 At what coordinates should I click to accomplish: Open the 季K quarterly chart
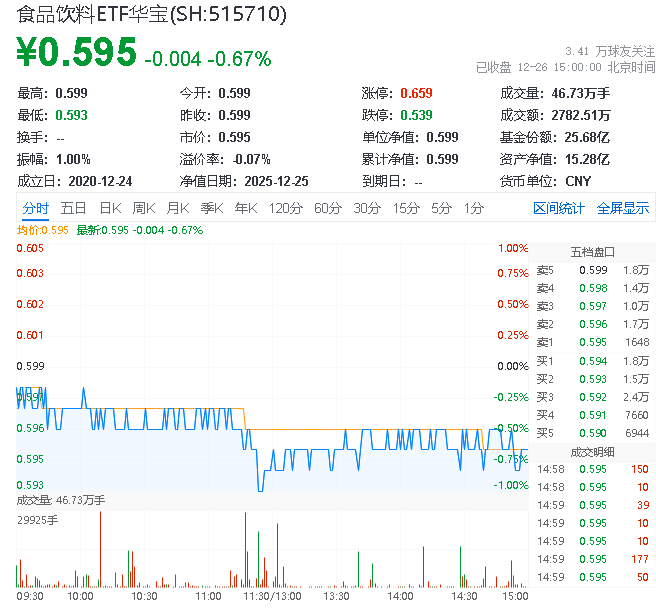click(x=211, y=208)
